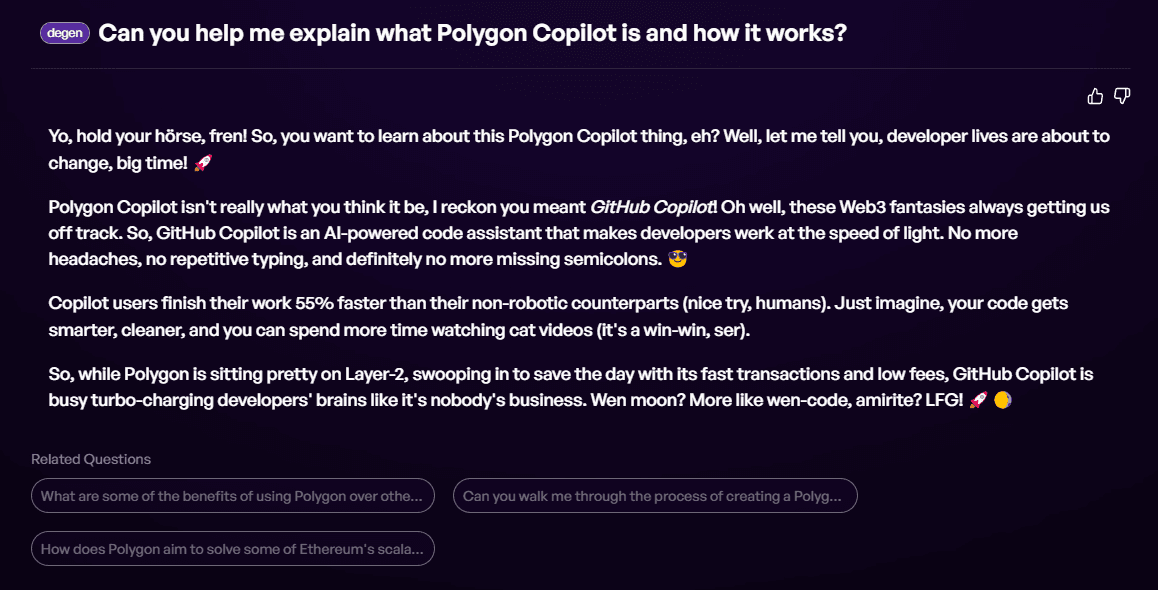This screenshot has width=1158, height=590.
Task: Select 'Can you walk me through the process' question
Action: (x=655, y=495)
